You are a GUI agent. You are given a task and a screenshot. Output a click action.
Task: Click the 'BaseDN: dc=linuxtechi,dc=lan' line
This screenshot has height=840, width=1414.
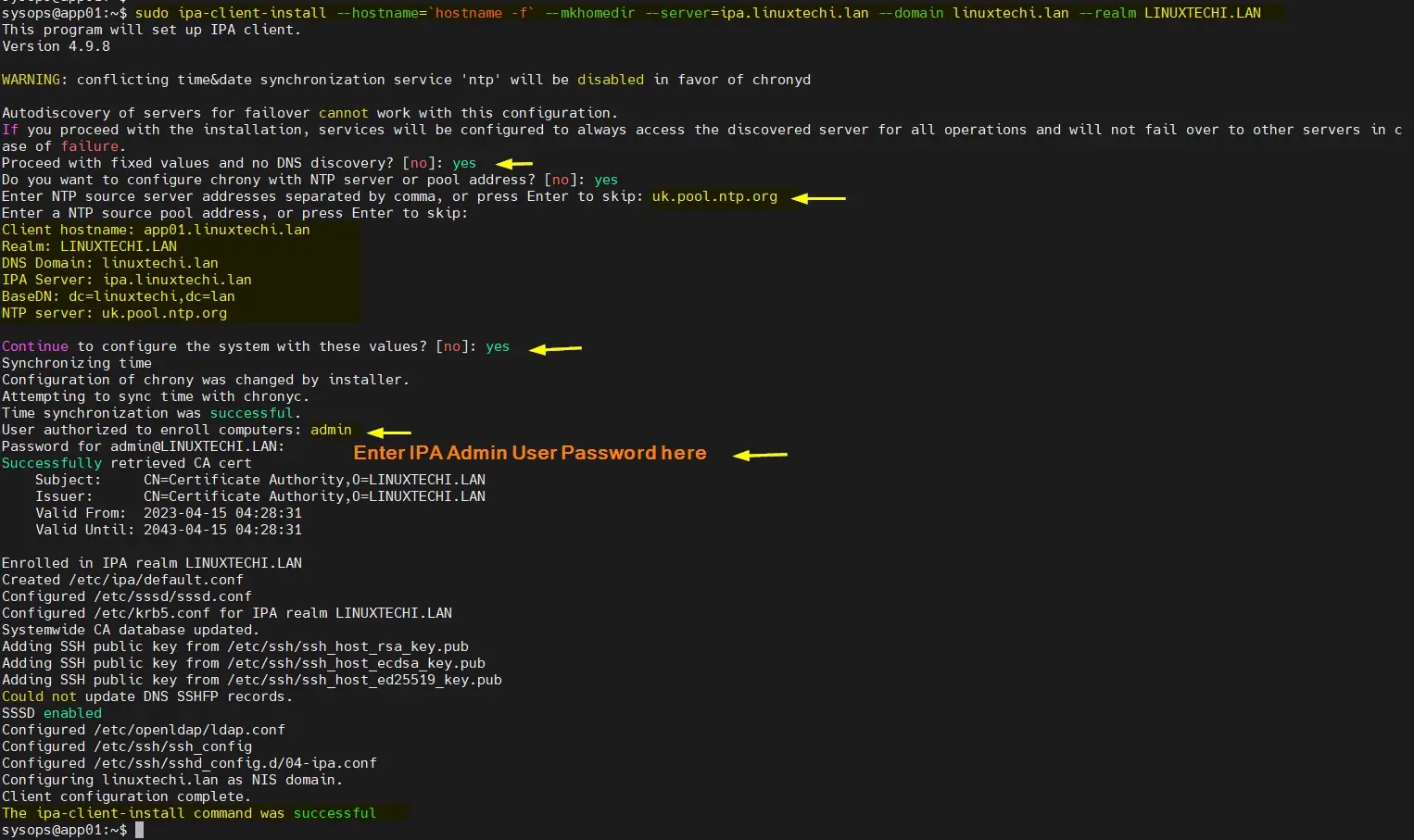[x=119, y=296]
